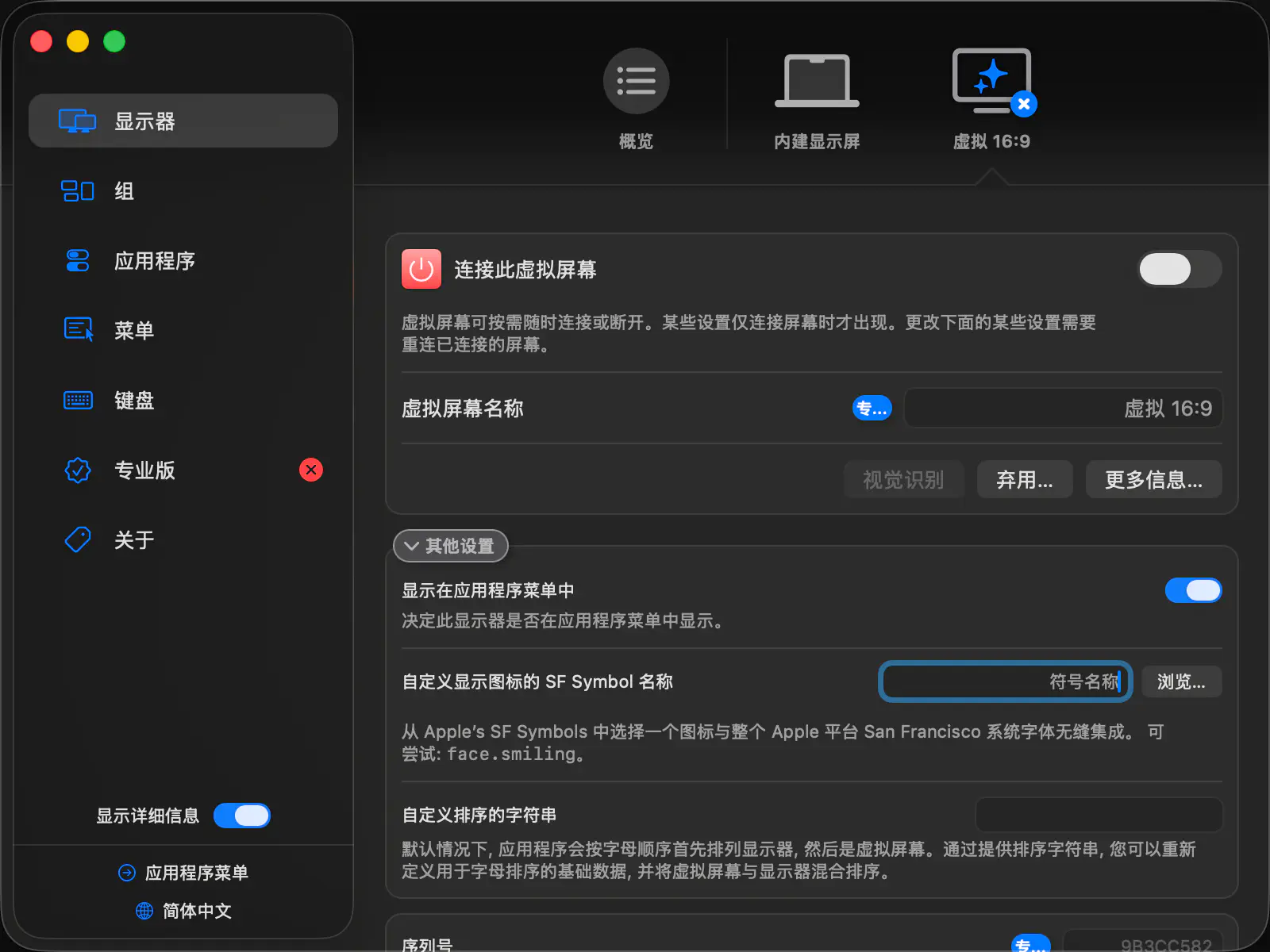Open the 简体中文 language selector
1270x952 pixels.
(184, 911)
